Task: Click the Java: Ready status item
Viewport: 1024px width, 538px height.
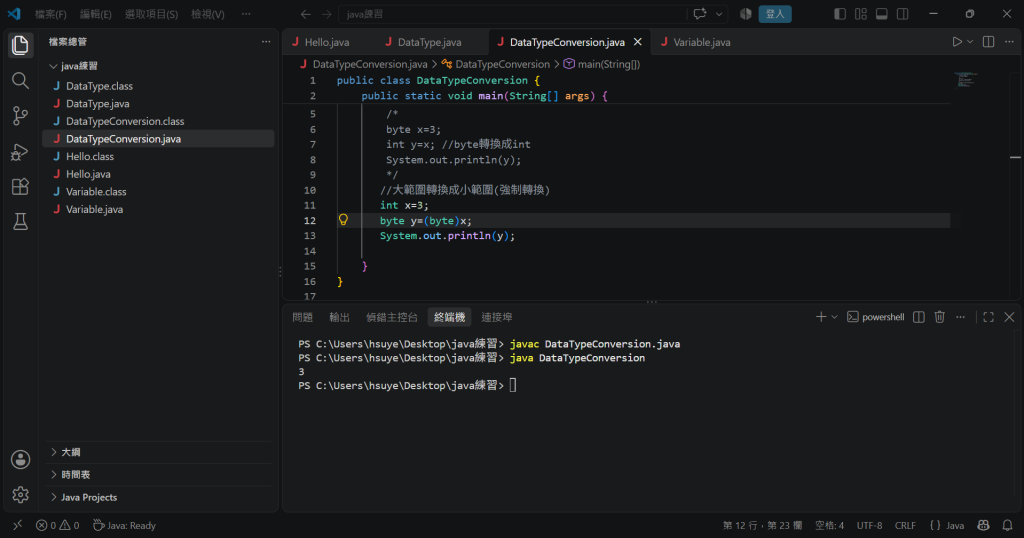Action: 124,525
